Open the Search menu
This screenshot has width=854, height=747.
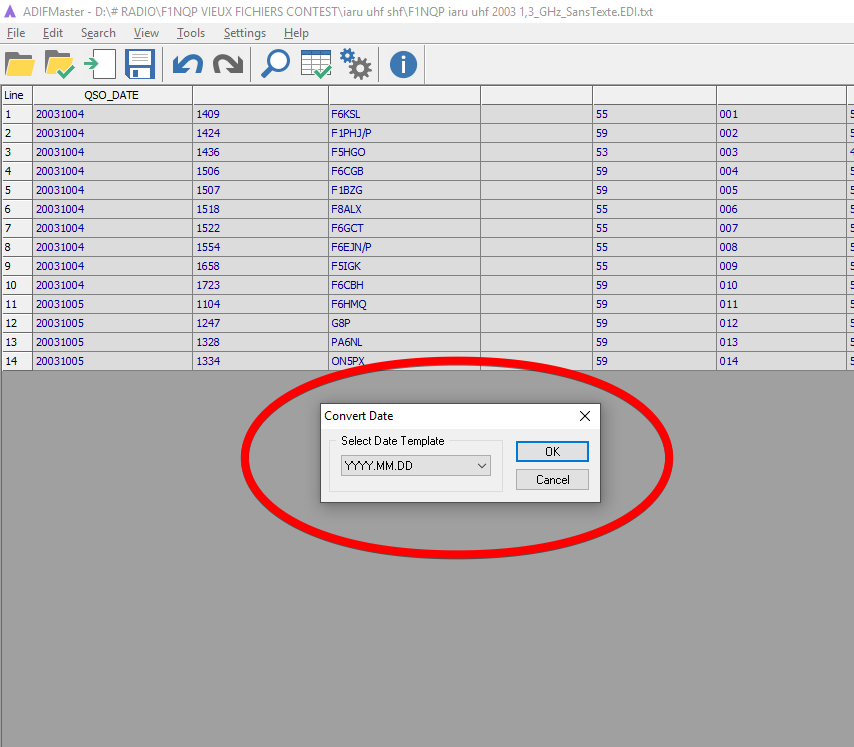[98, 33]
